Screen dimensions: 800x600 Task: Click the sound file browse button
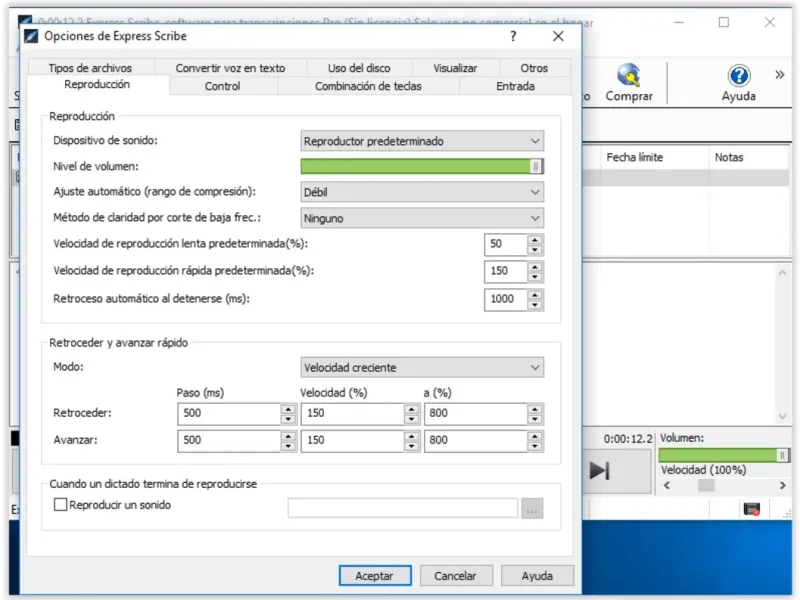532,509
